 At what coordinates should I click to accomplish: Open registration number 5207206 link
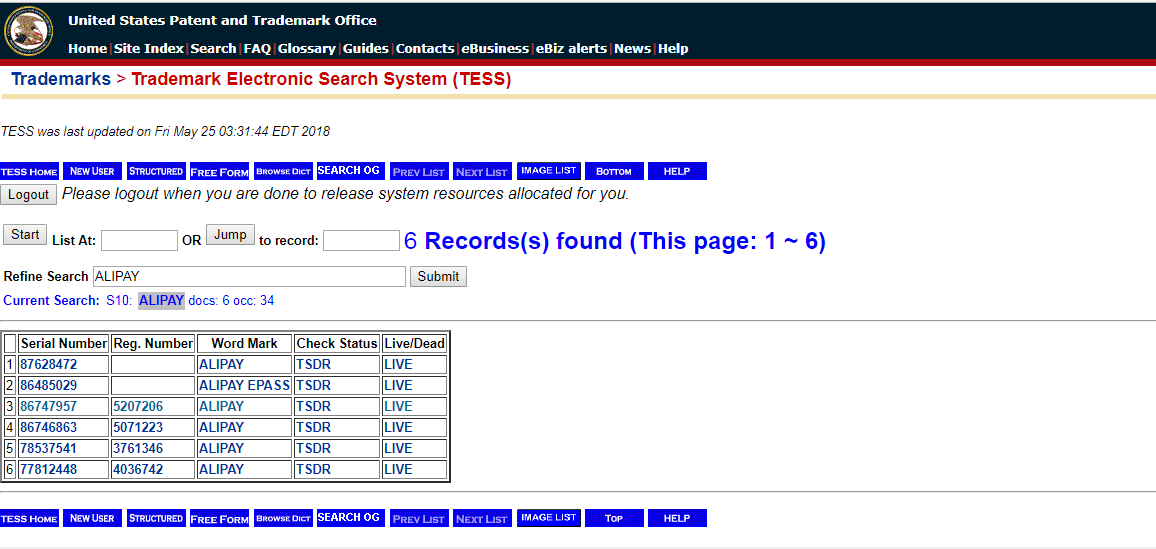tap(138, 406)
